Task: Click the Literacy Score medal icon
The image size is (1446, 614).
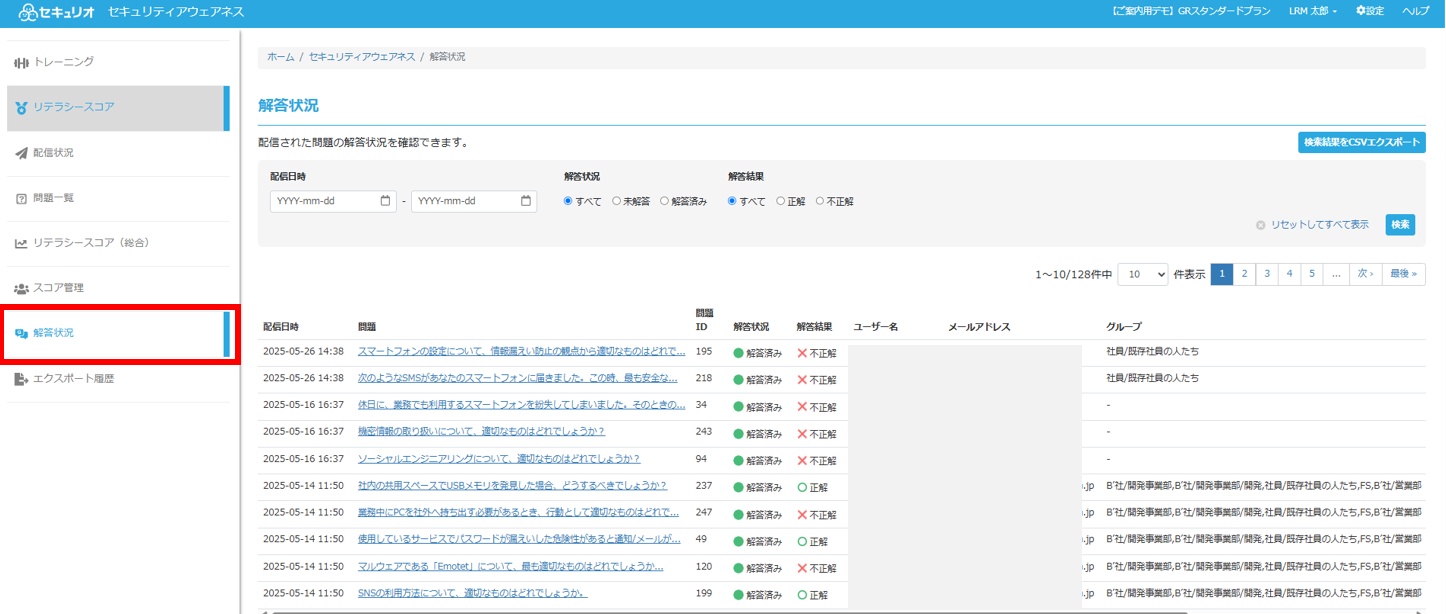Action: pyautogui.click(x=21, y=108)
